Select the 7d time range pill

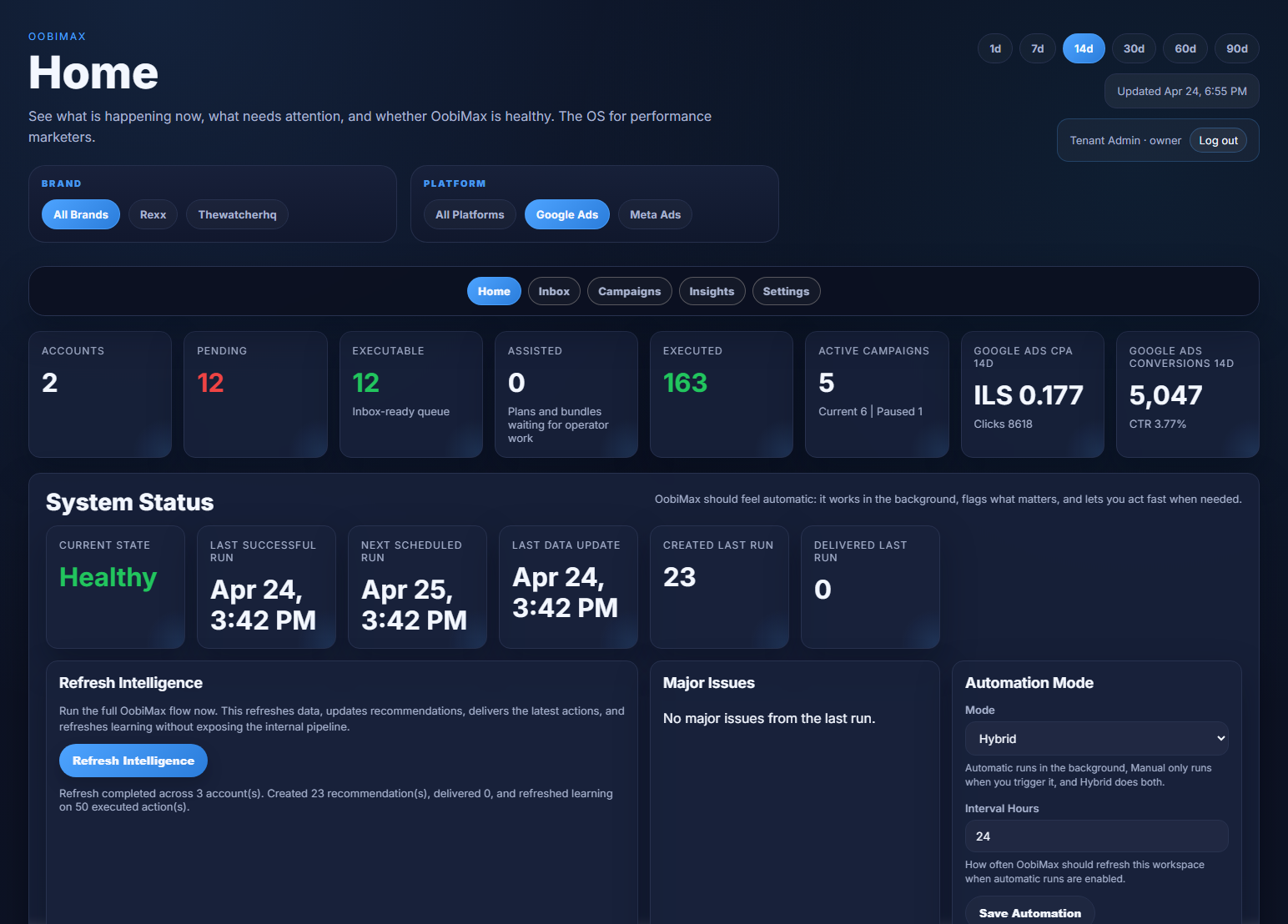(1037, 48)
